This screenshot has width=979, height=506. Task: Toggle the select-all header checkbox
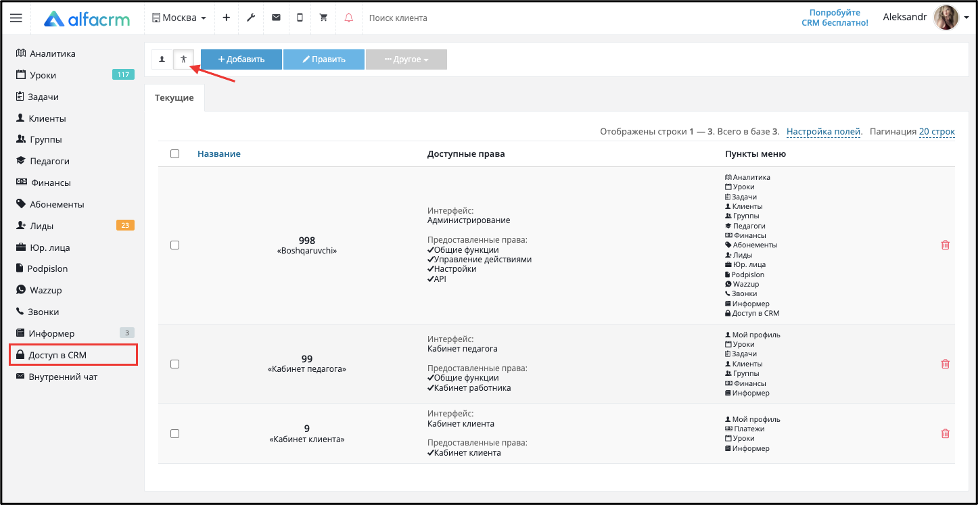(x=175, y=154)
